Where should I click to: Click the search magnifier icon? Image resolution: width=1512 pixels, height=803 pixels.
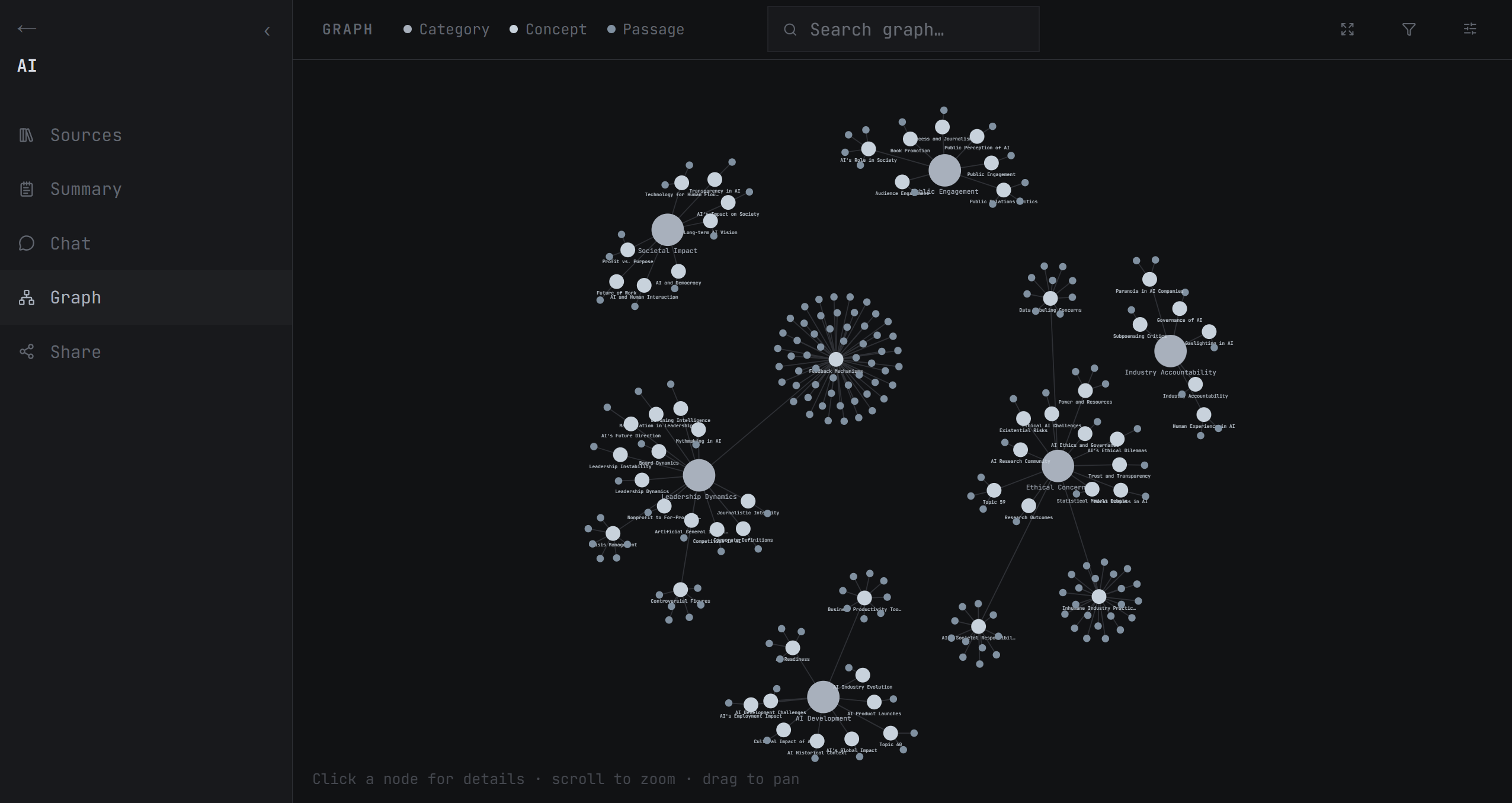point(790,30)
